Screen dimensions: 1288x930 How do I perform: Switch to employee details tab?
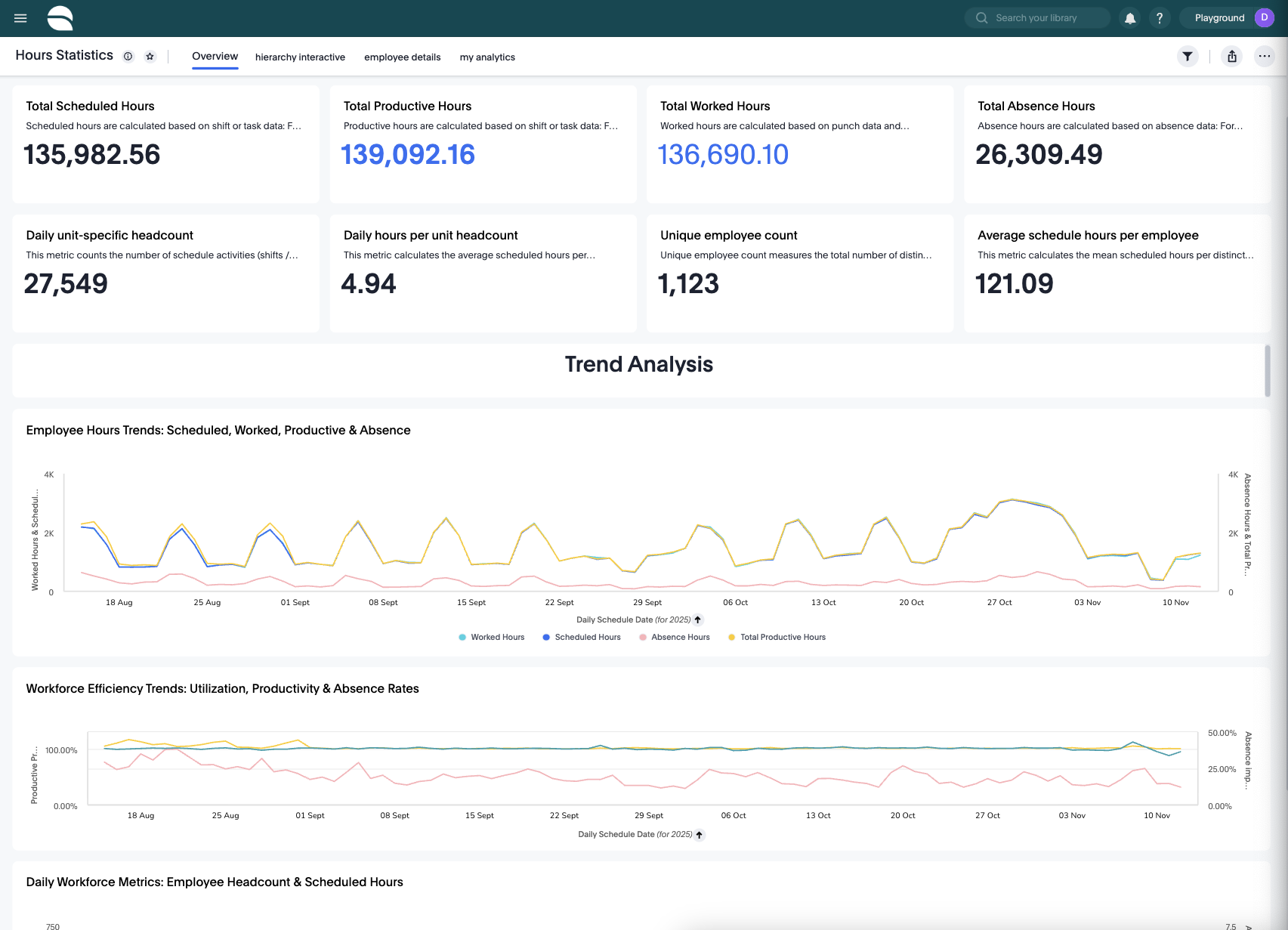point(402,57)
